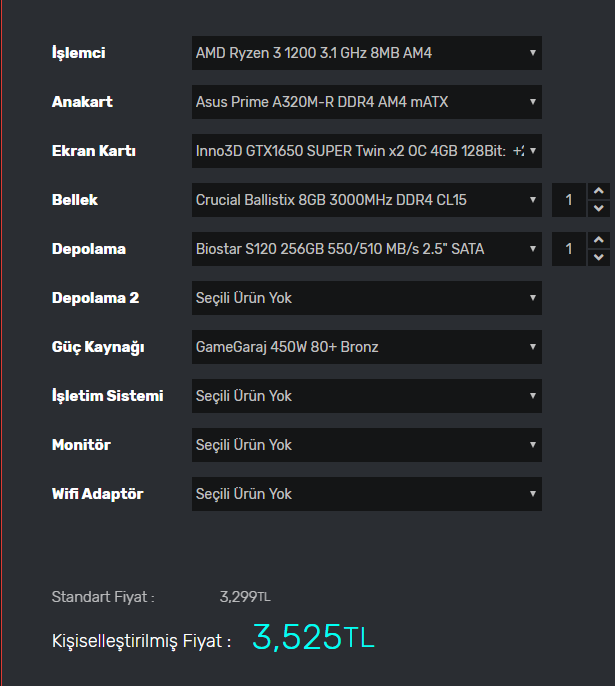Click the Depolama 2 label
615x686 pixels.
coord(95,298)
